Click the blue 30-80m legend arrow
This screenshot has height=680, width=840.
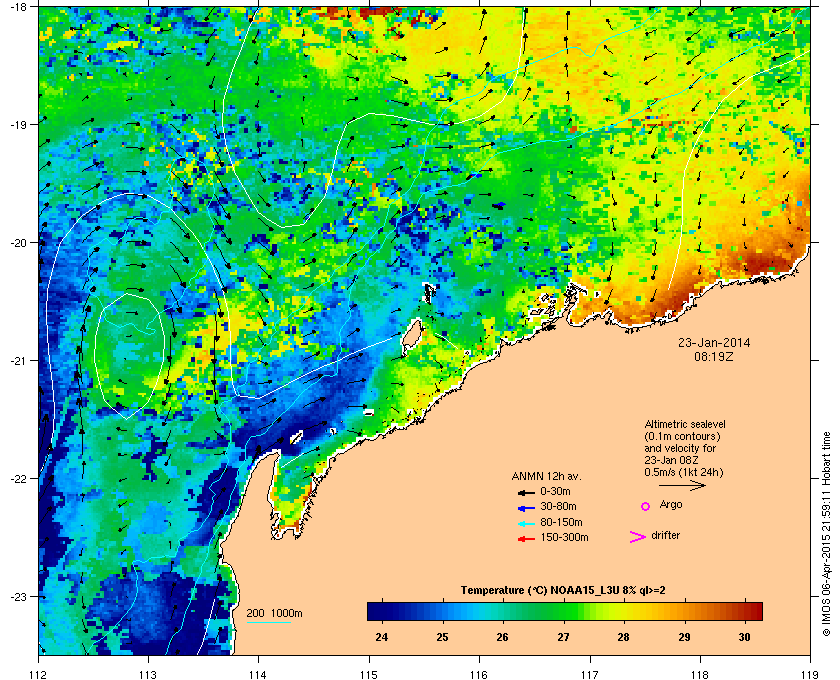point(526,507)
